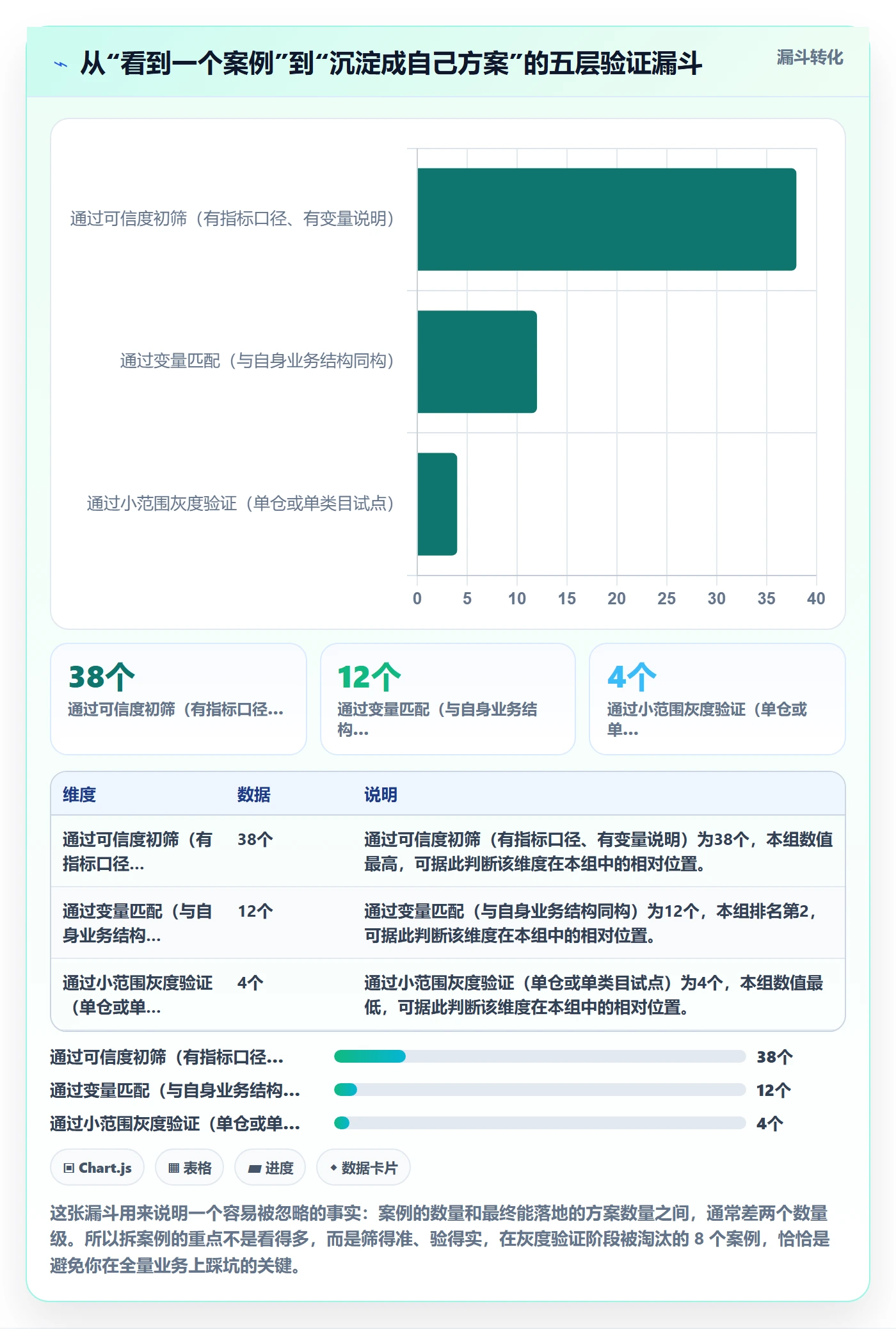The image size is (896, 1329).
Task: Click progress row label 通过小范围灰度验证（单仓或单…
Action: coord(175,1124)
